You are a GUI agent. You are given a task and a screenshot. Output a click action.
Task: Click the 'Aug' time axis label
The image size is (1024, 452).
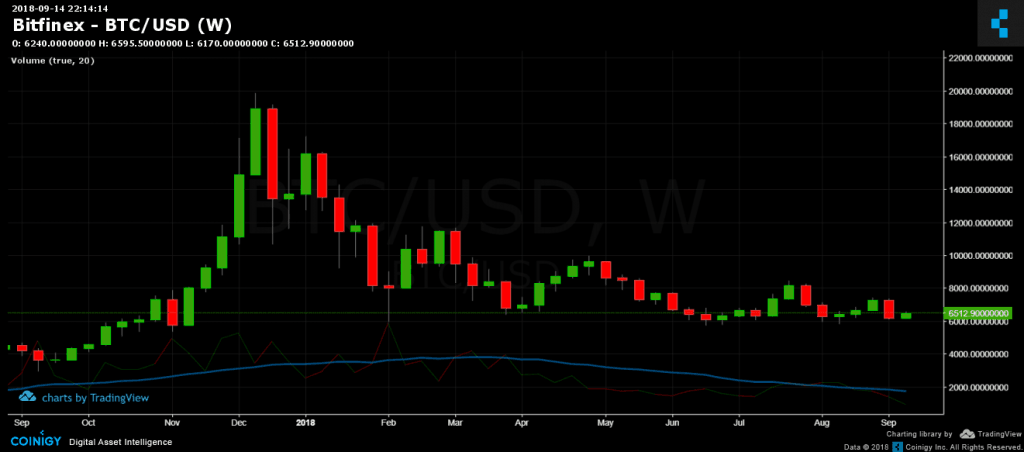pyautogui.click(x=822, y=423)
